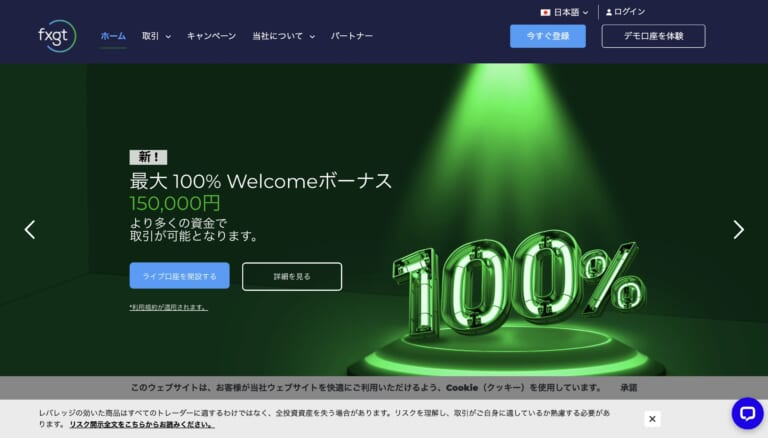Viewport: 768px width, 438px height.
Task: Advance to next carousel slide arrow
Action: 739,230
